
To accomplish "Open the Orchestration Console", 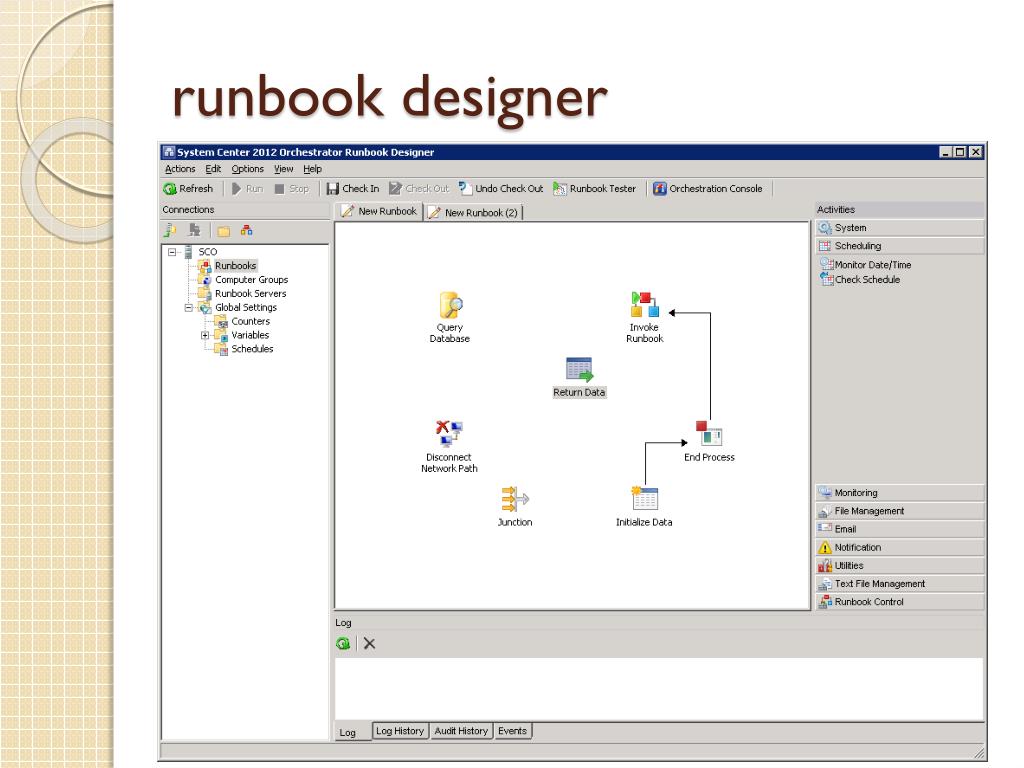I will click(707, 189).
